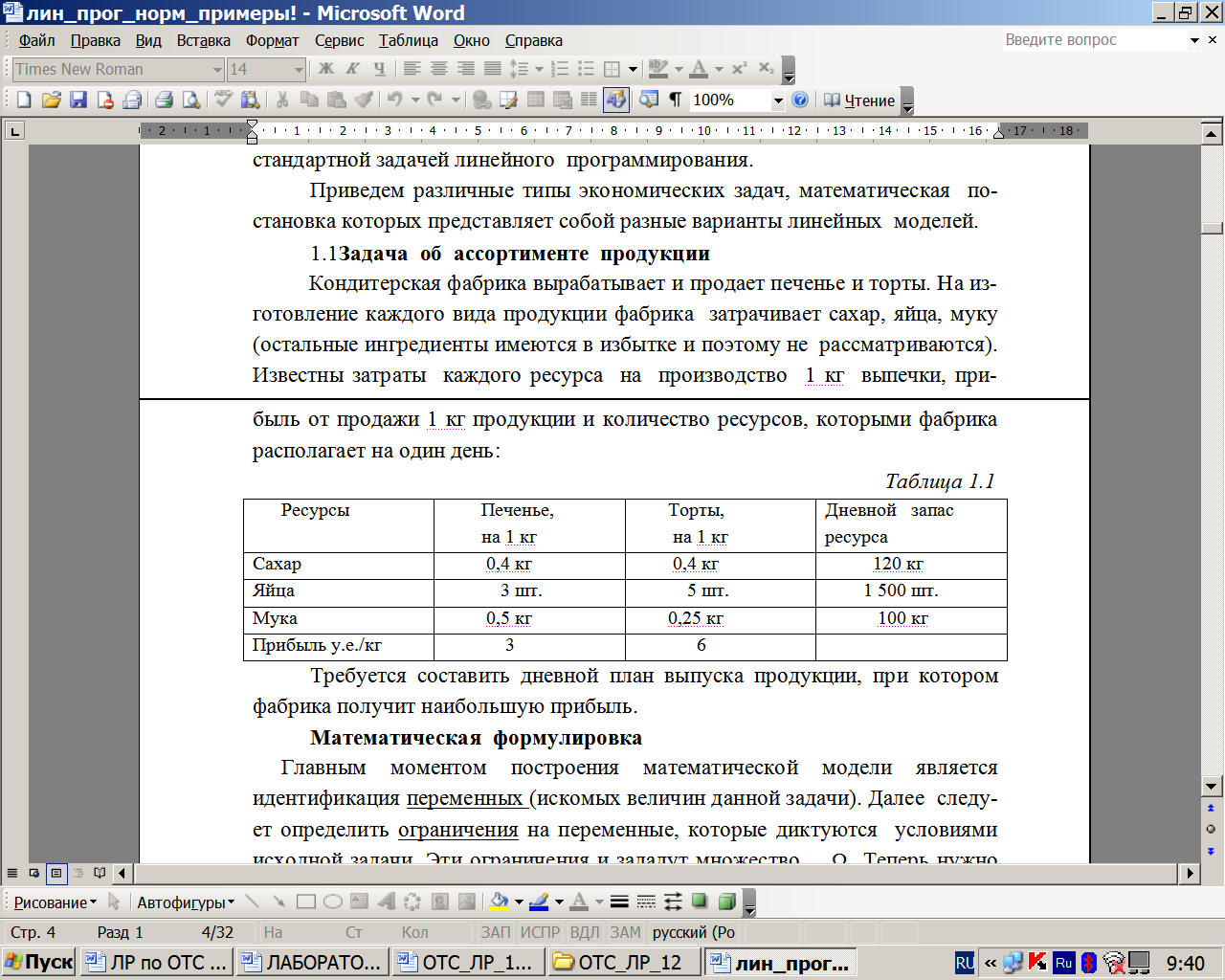Toggle ИСПР track changes in status bar

(x=540, y=932)
